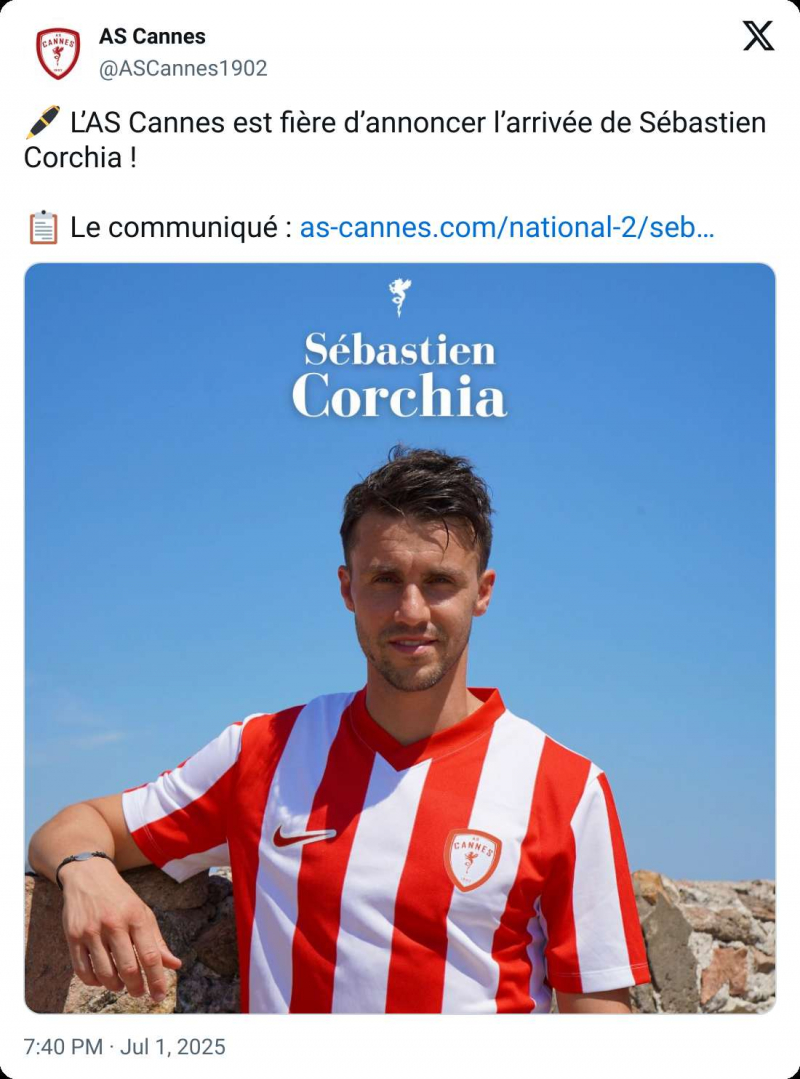This screenshot has height=1079, width=800.
Task: Click the X logo in the corner
Action: click(x=758, y=36)
